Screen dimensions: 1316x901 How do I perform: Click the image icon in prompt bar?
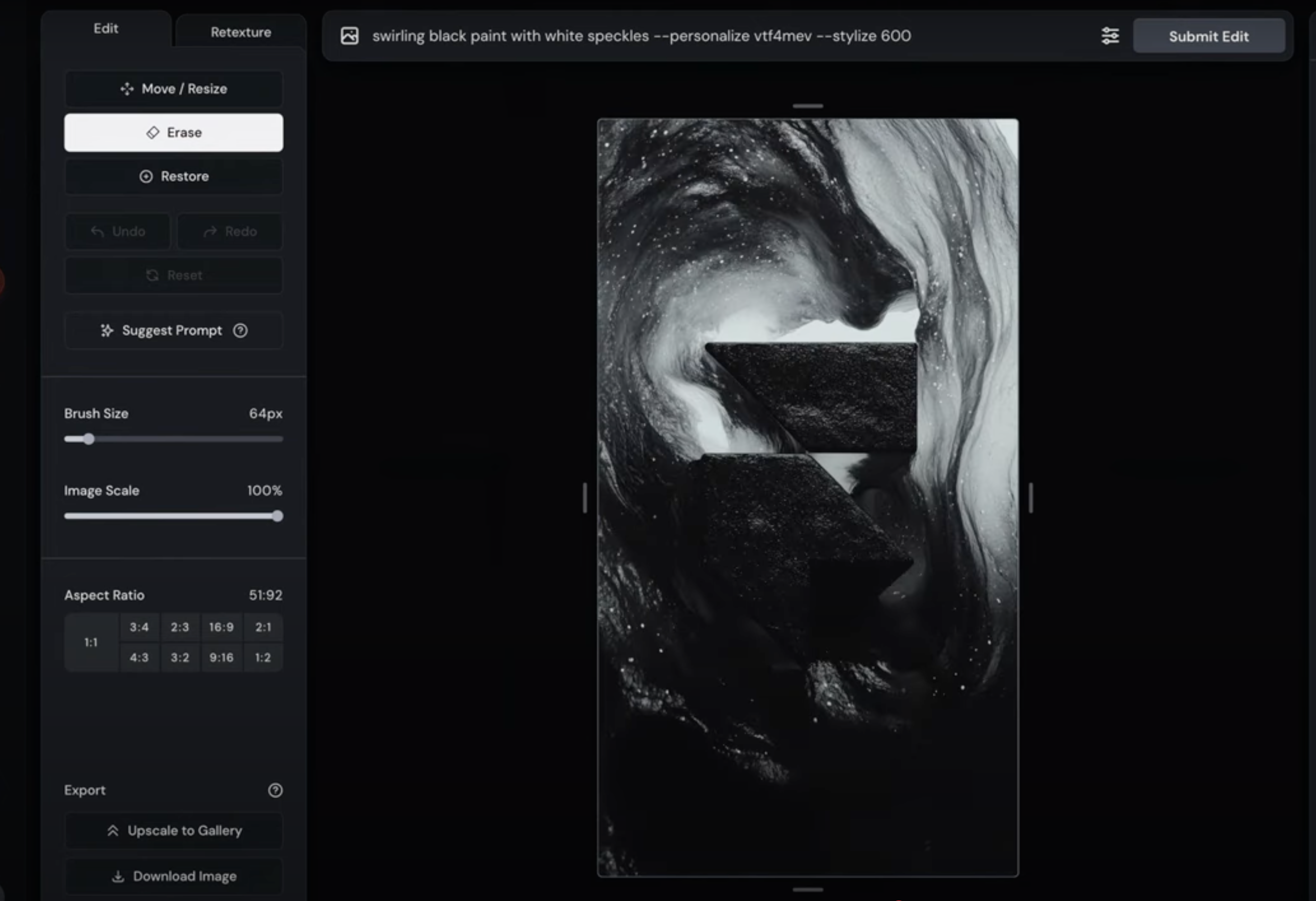350,36
